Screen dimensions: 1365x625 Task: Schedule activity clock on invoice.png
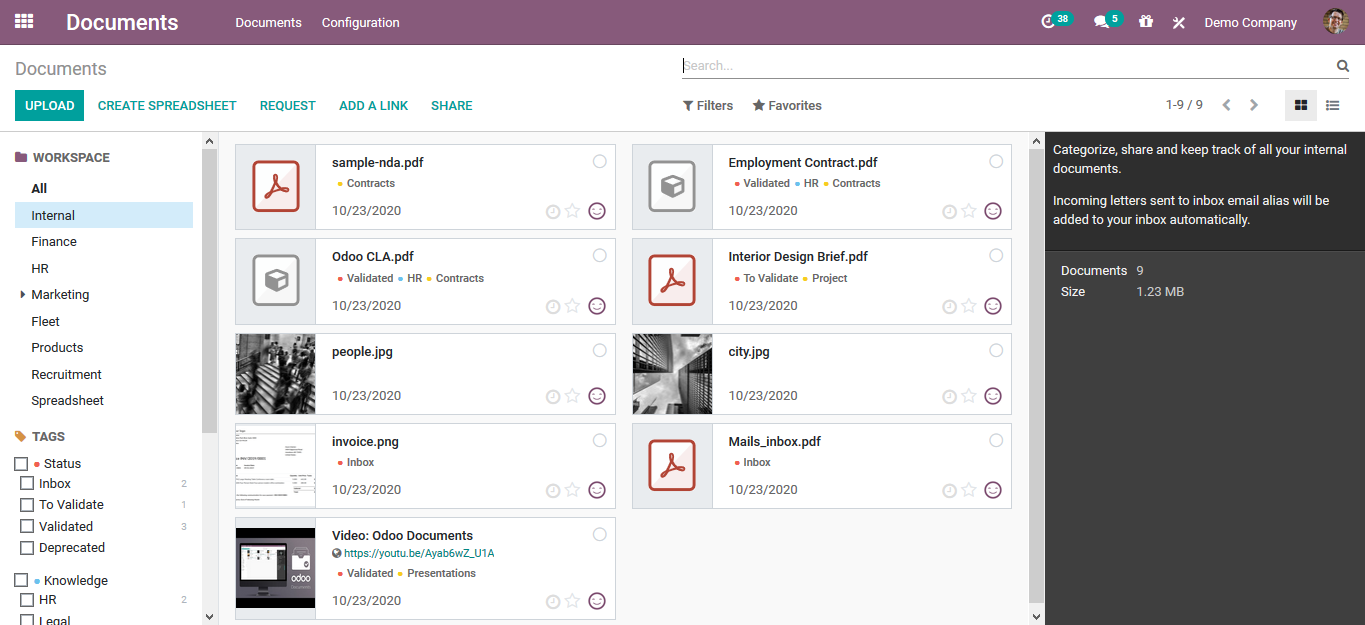click(553, 491)
